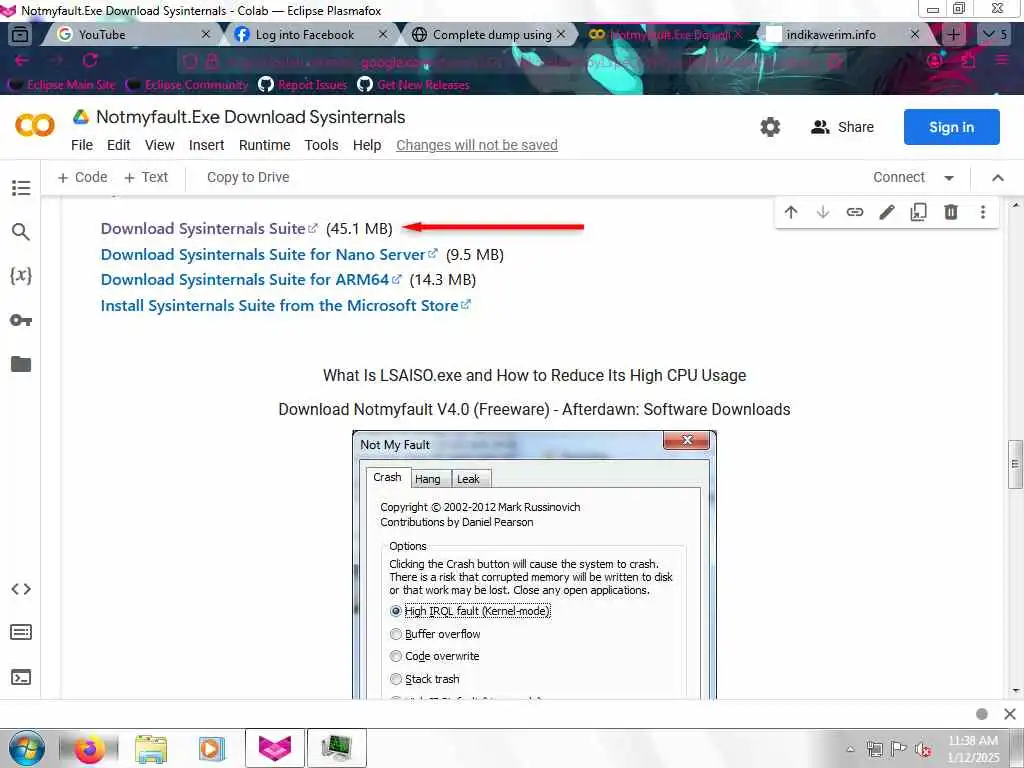Open the Help menu
This screenshot has height=768, width=1024.
(367, 145)
